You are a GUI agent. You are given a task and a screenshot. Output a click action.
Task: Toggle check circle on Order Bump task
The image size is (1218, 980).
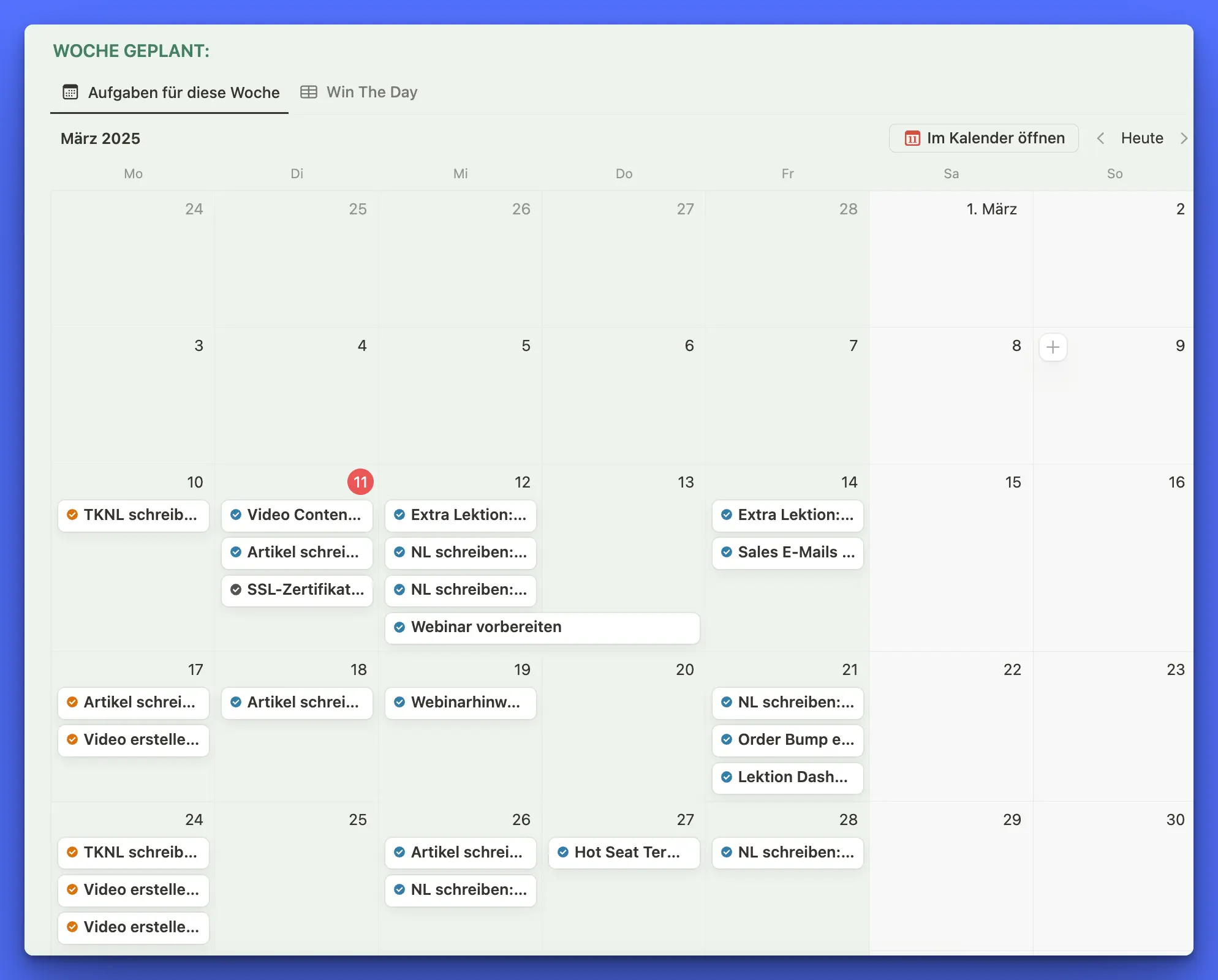point(727,740)
